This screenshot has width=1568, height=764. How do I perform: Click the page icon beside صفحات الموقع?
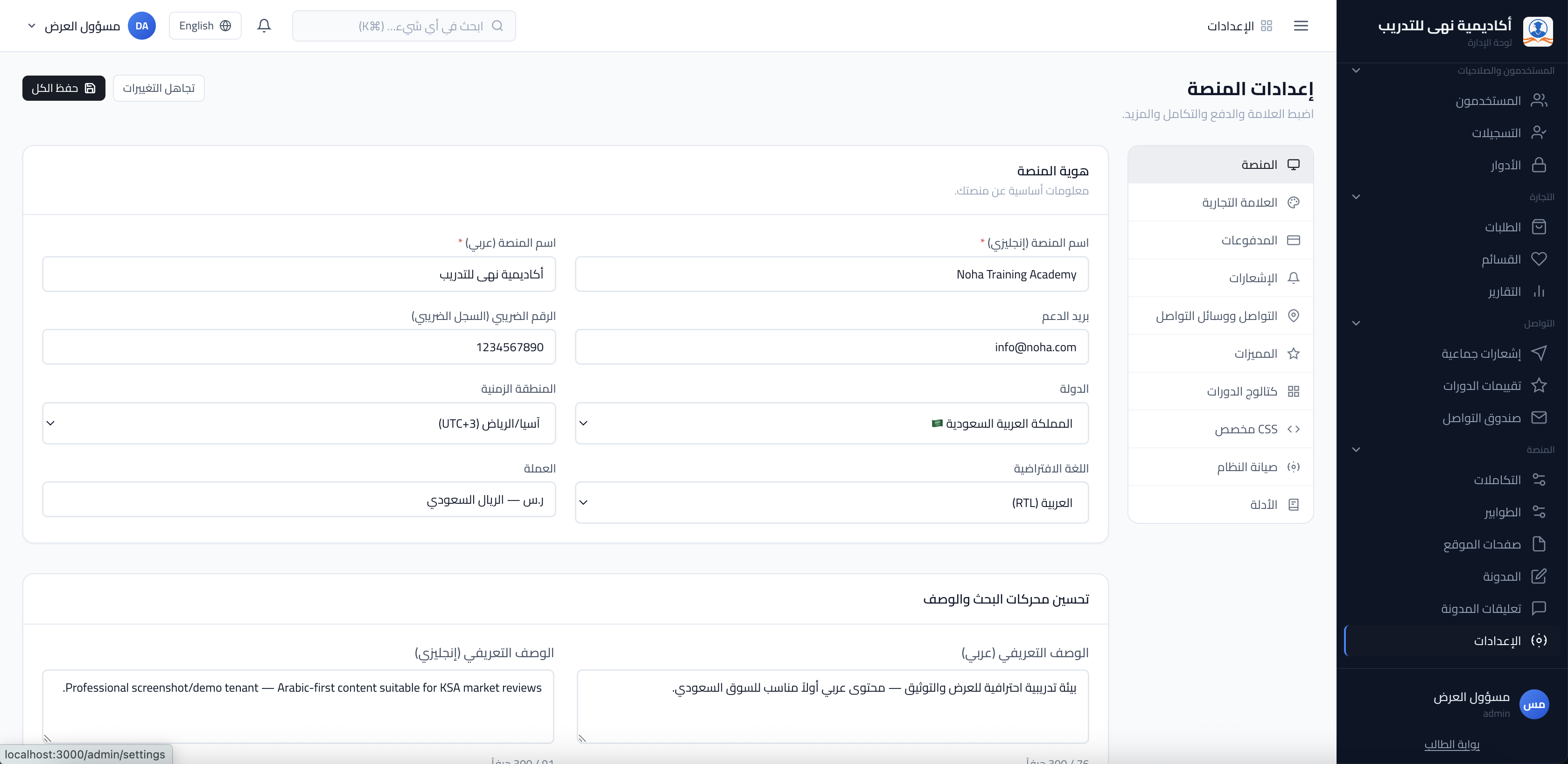[1539, 544]
